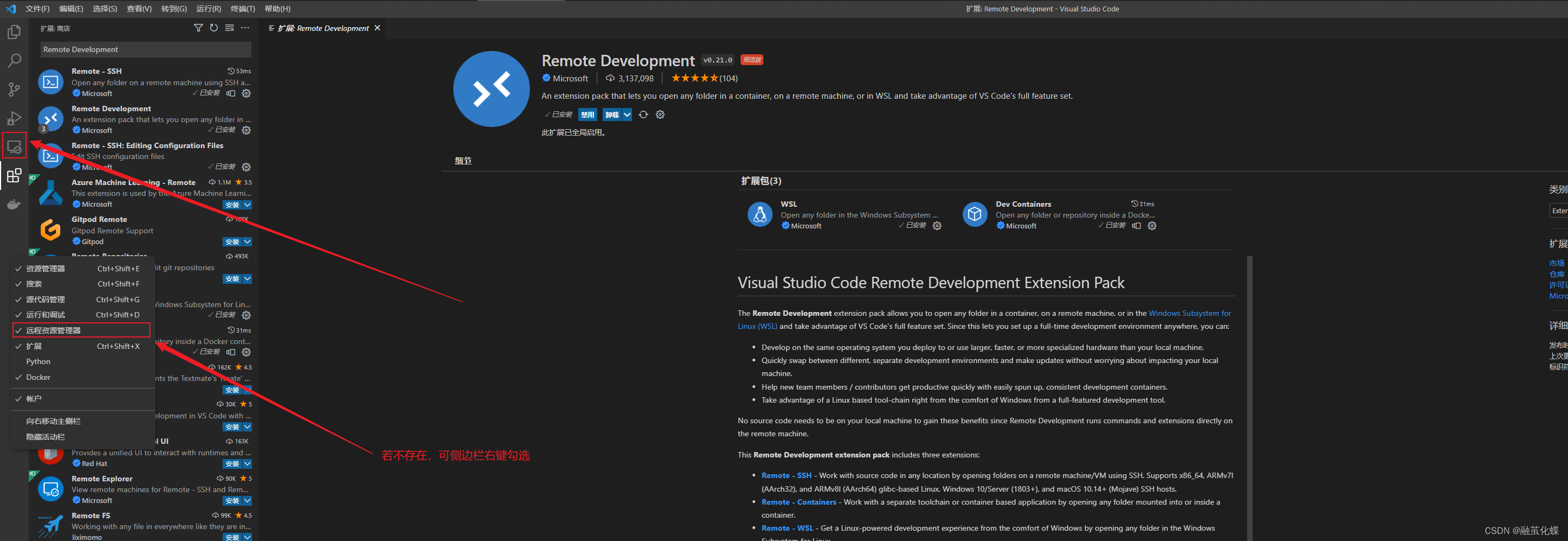Click the 卸载 uninstall button
1568x541 pixels.
pyautogui.click(x=612, y=114)
